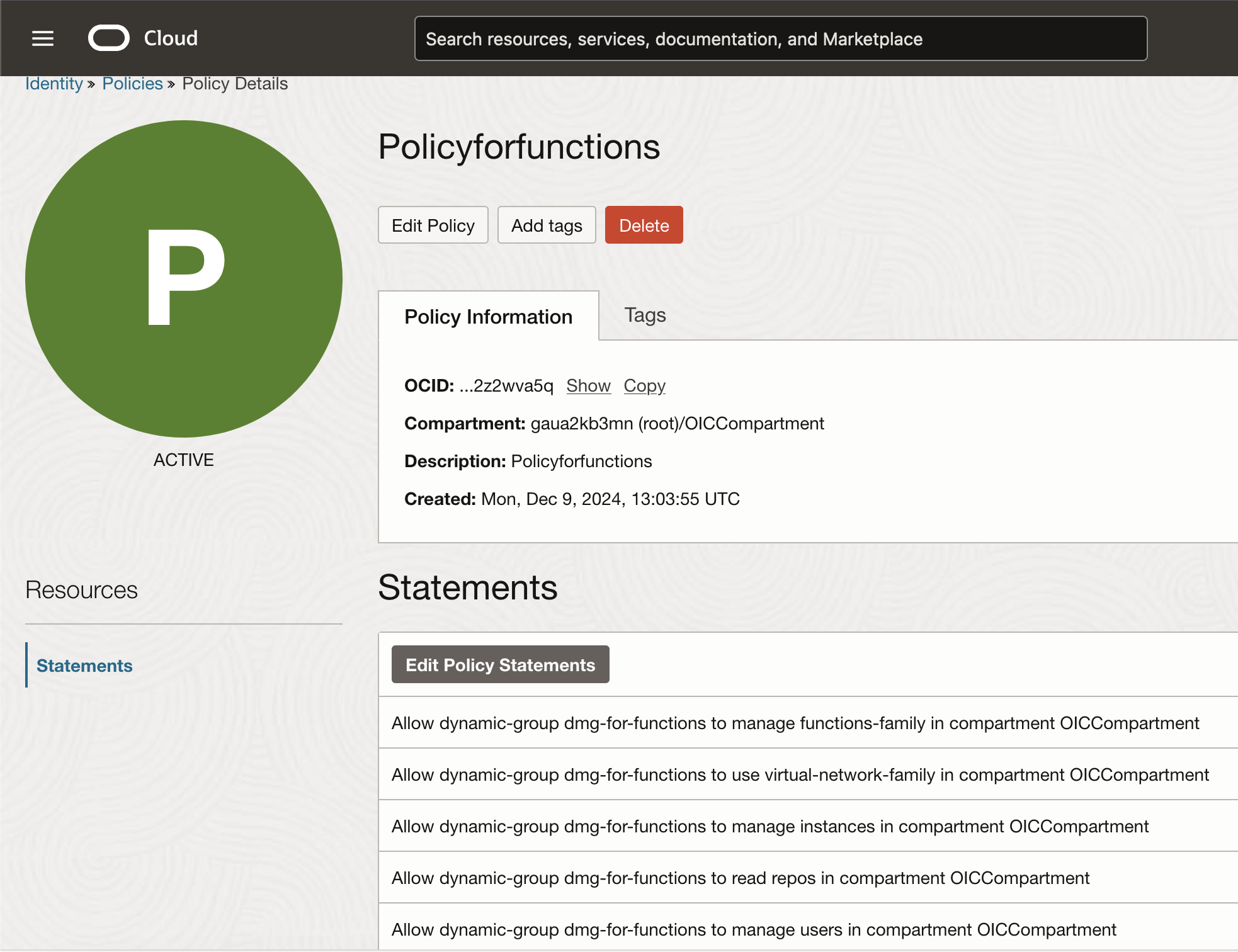This screenshot has height=952, width=1238.
Task: Navigate to Policies breadcrumb link
Action: (x=132, y=84)
